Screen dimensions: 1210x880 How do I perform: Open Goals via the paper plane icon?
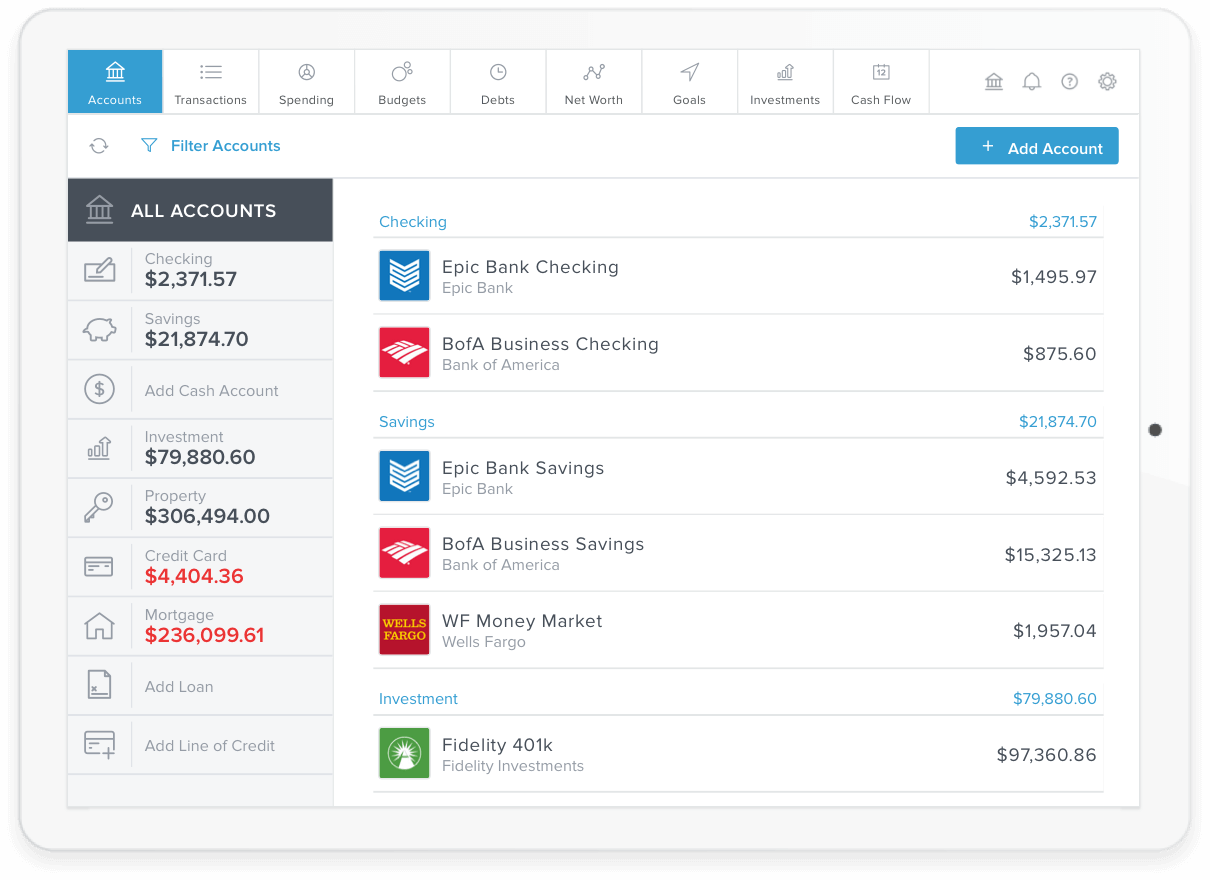[x=689, y=72]
